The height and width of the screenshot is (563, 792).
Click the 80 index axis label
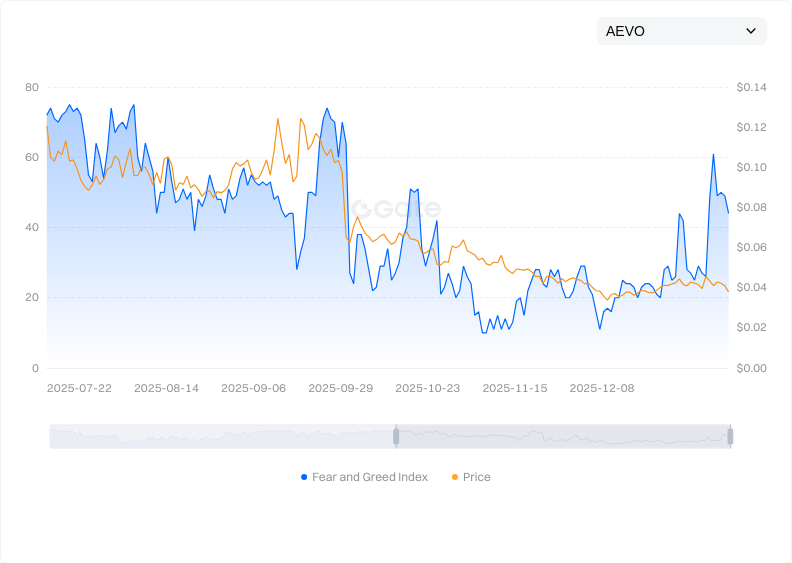[32, 88]
